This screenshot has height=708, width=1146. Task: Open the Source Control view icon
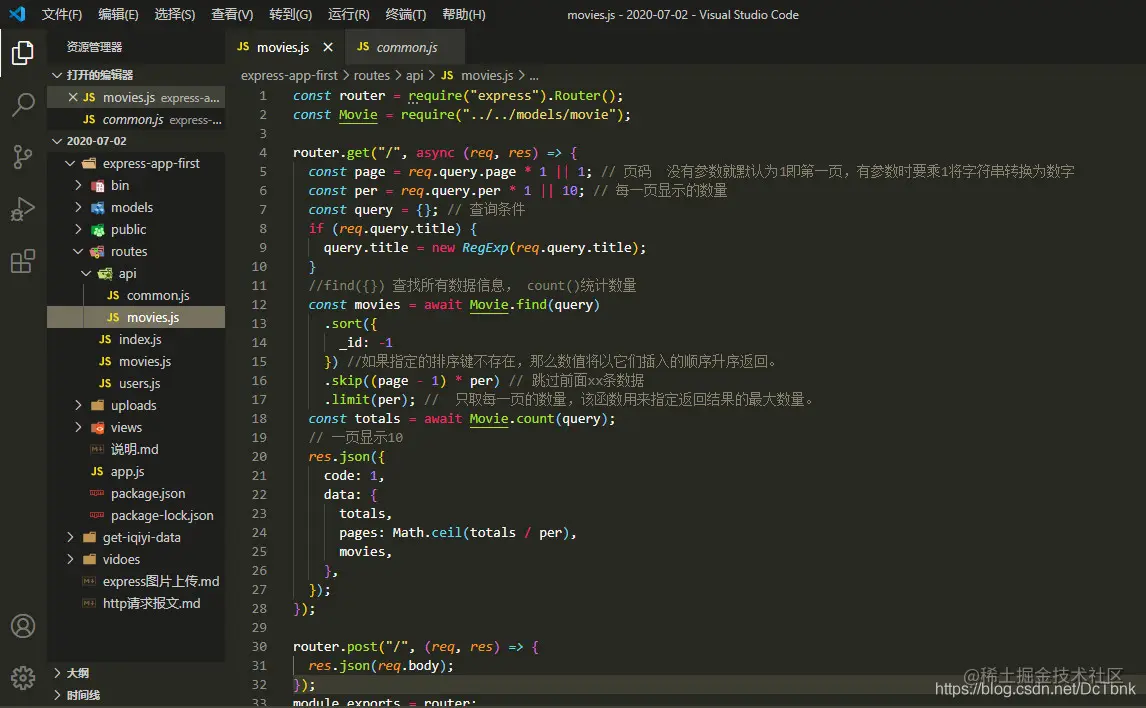(x=23, y=156)
